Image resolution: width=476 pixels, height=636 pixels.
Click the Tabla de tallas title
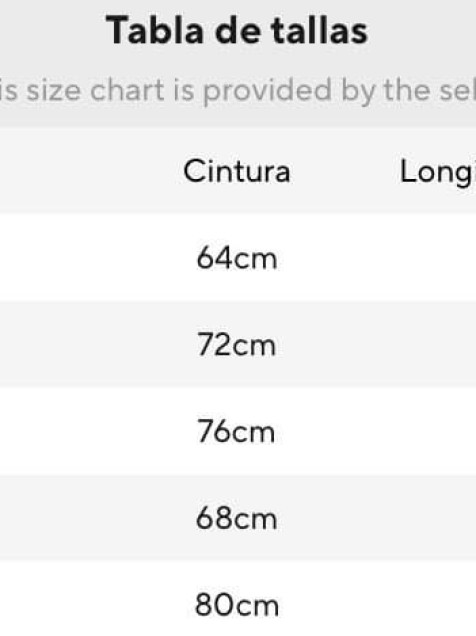(x=237, y=31)
